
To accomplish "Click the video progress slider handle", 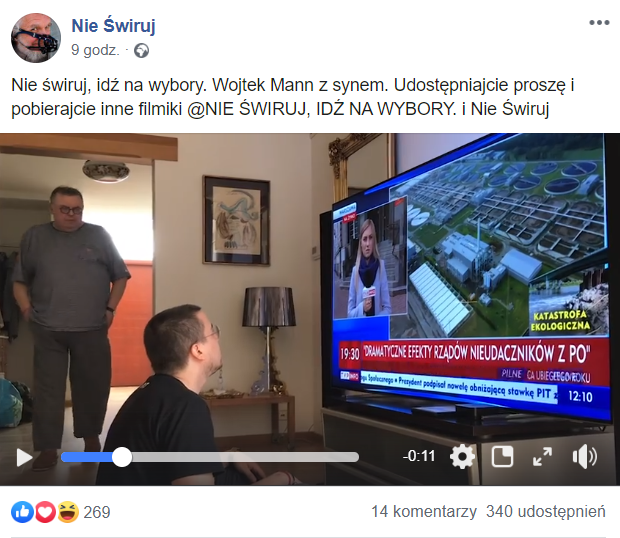I will (122, 457).
